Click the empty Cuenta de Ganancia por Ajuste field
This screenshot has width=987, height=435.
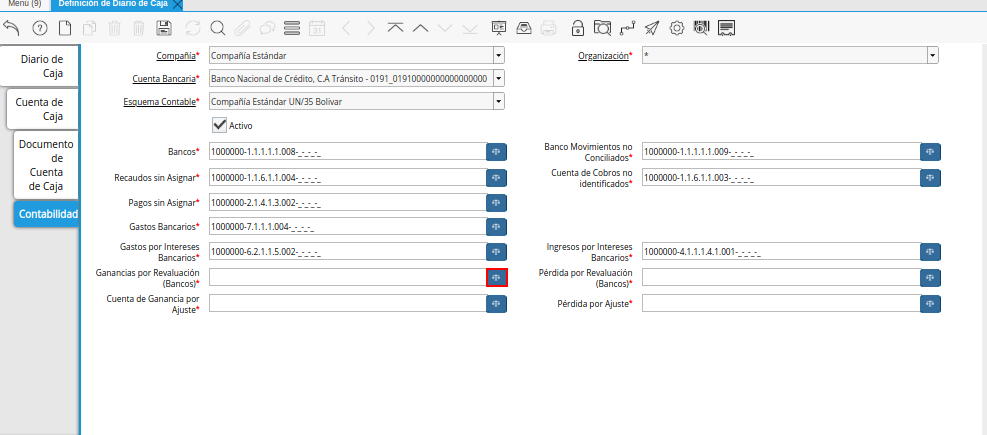[347, 304]
